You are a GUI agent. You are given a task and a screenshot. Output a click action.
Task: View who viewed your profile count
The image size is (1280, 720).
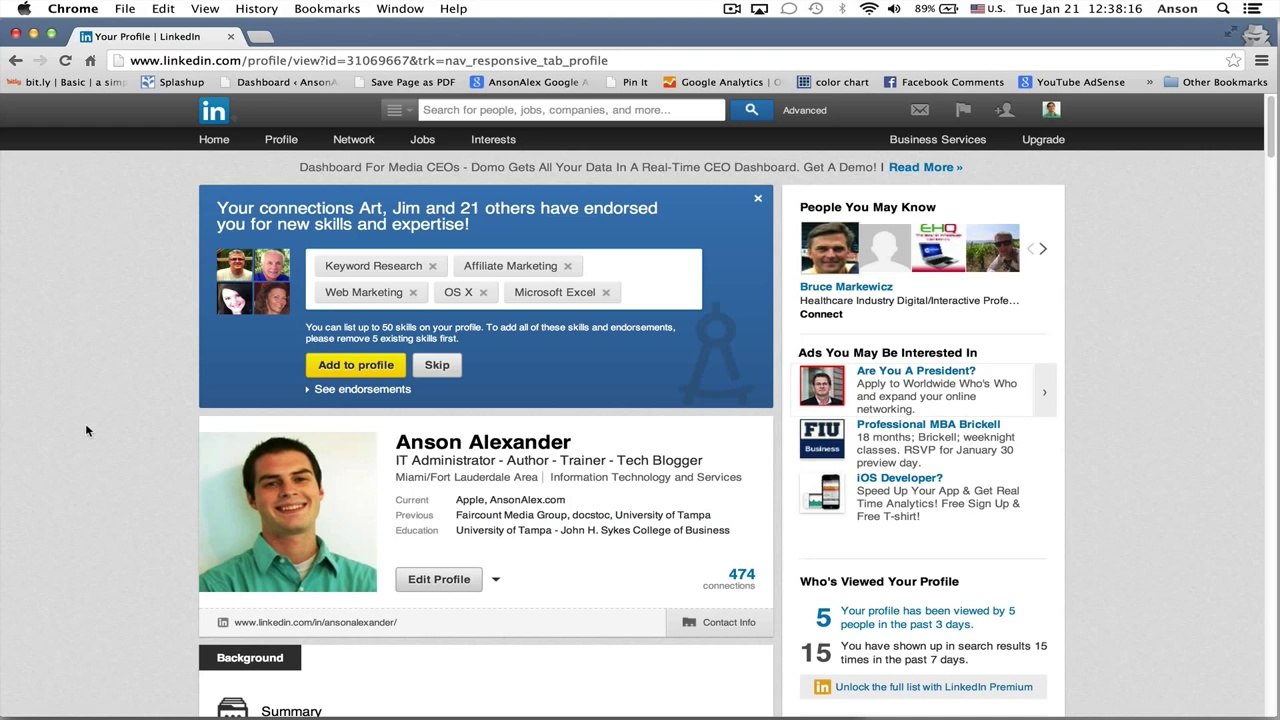click(823, 617)
